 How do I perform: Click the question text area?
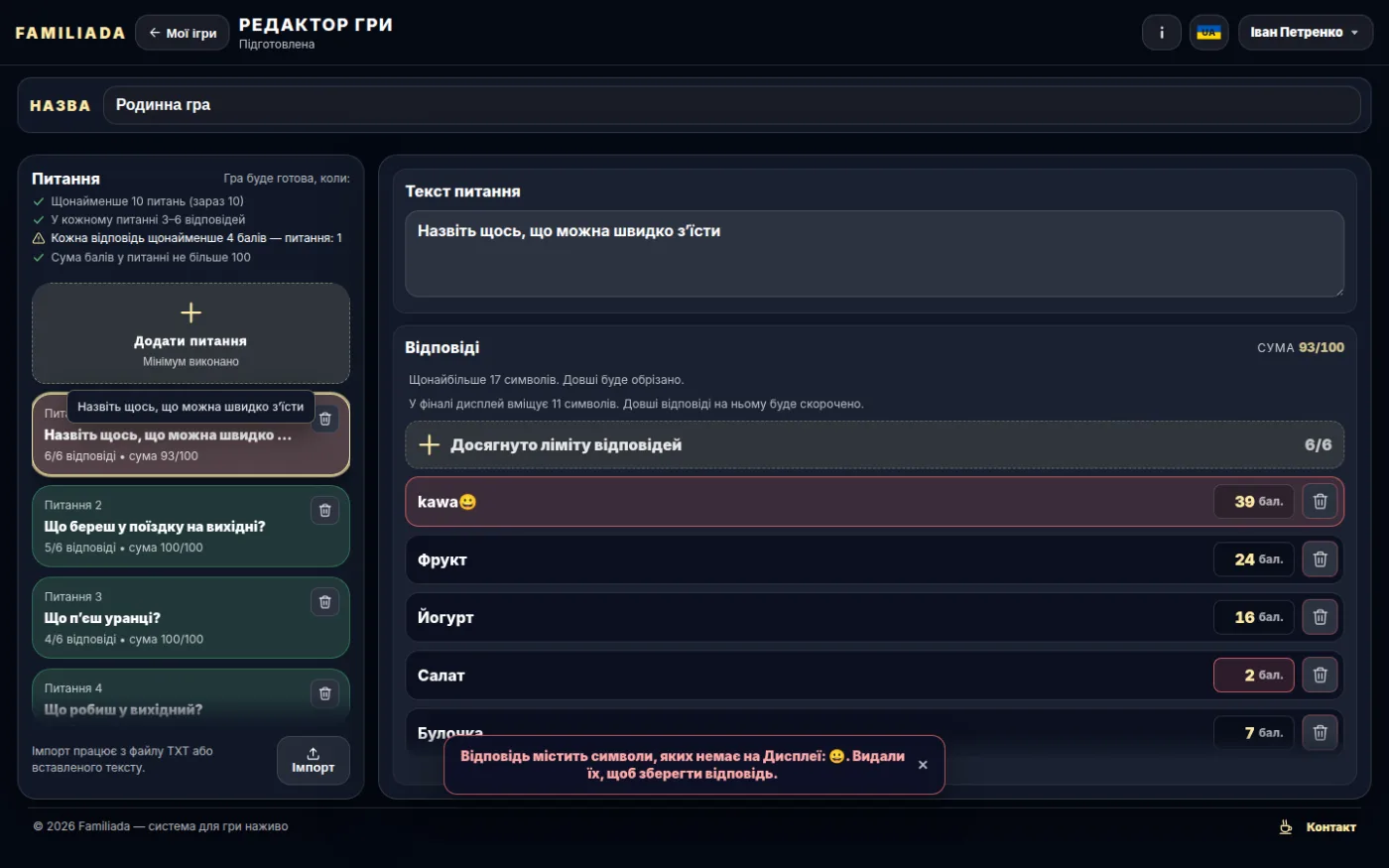tap(874, 253)
